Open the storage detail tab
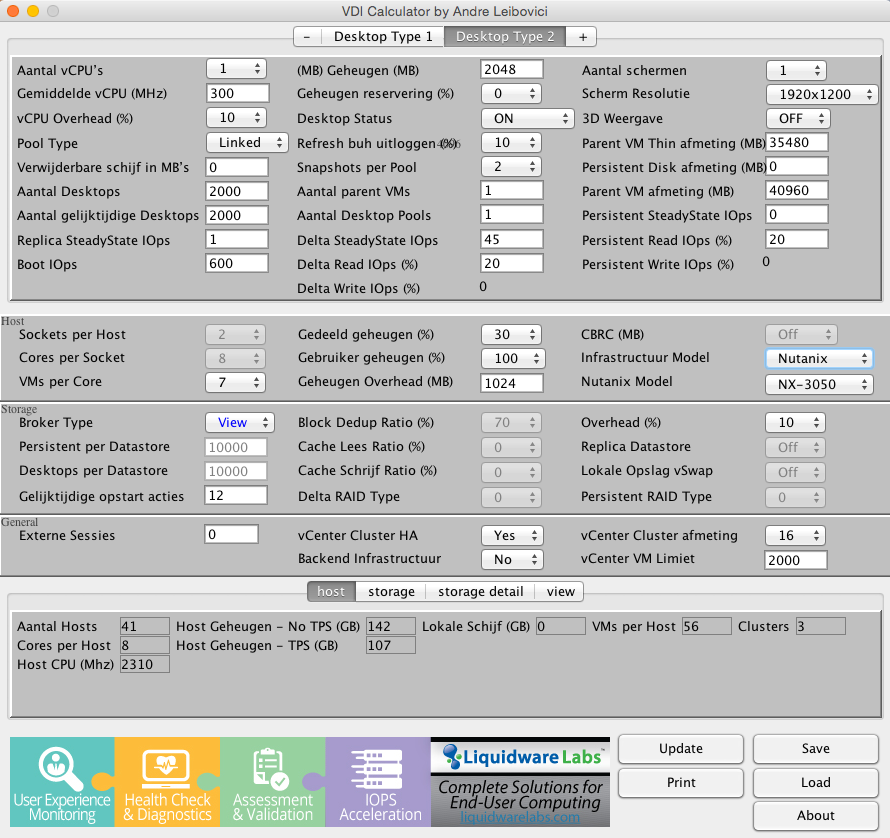The image size is (890, 838). tap(480, 592)
